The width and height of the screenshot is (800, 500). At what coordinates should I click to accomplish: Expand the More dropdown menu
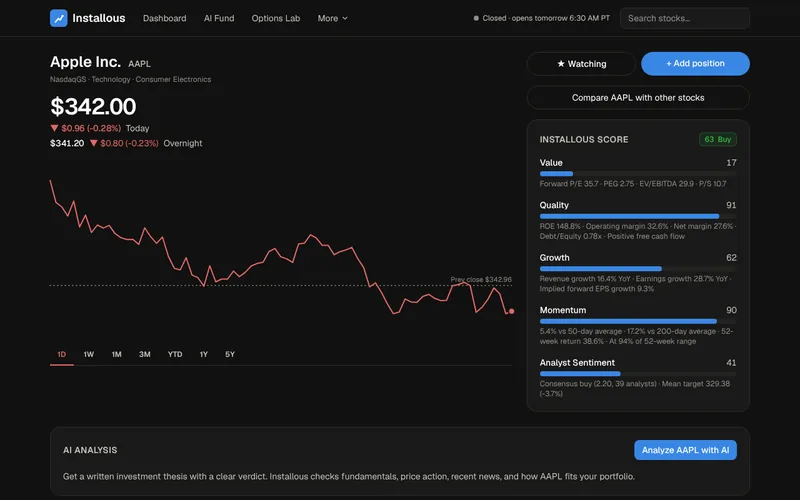[332, 18]
